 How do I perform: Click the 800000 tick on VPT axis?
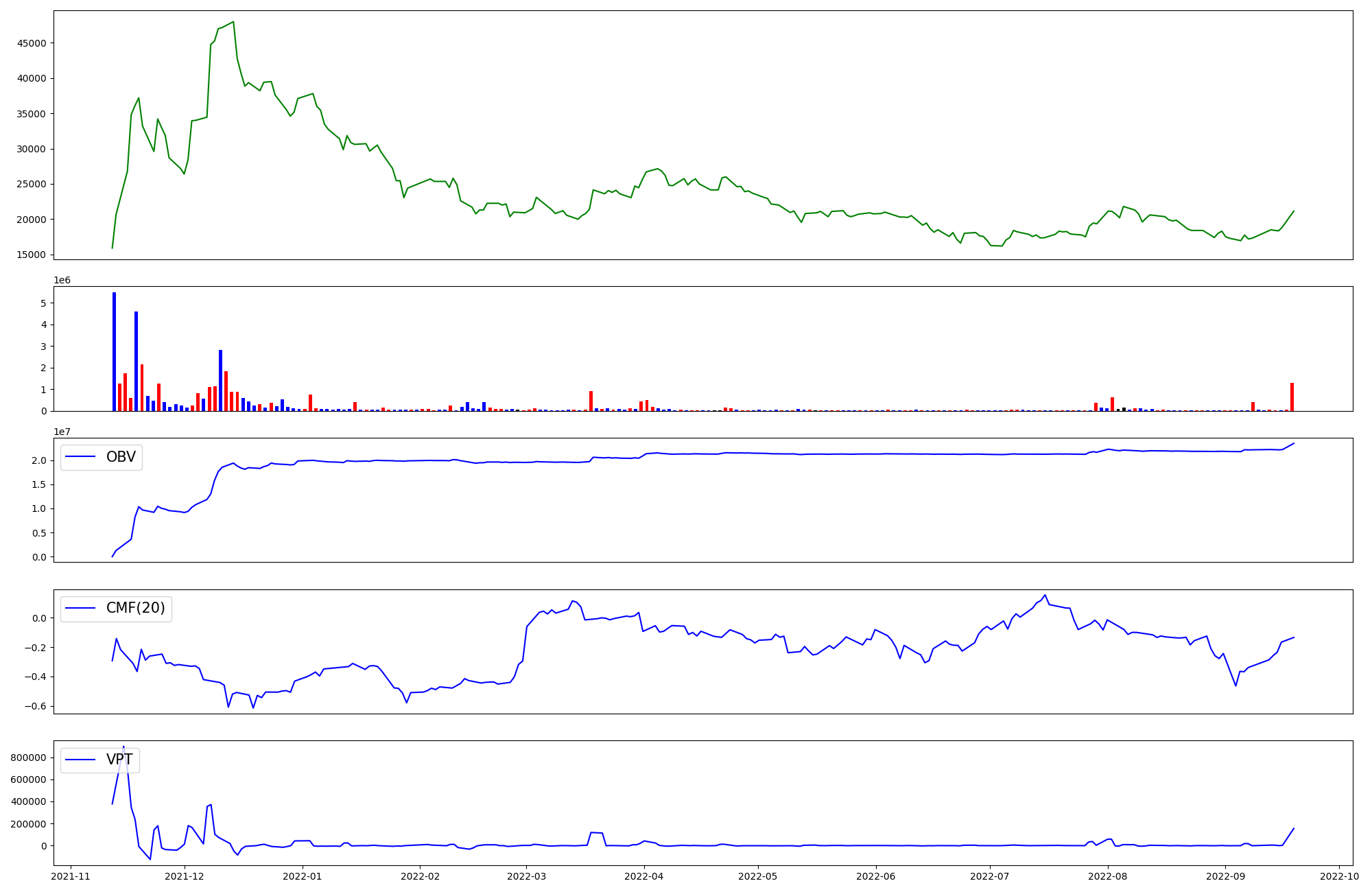coord(28,758)
